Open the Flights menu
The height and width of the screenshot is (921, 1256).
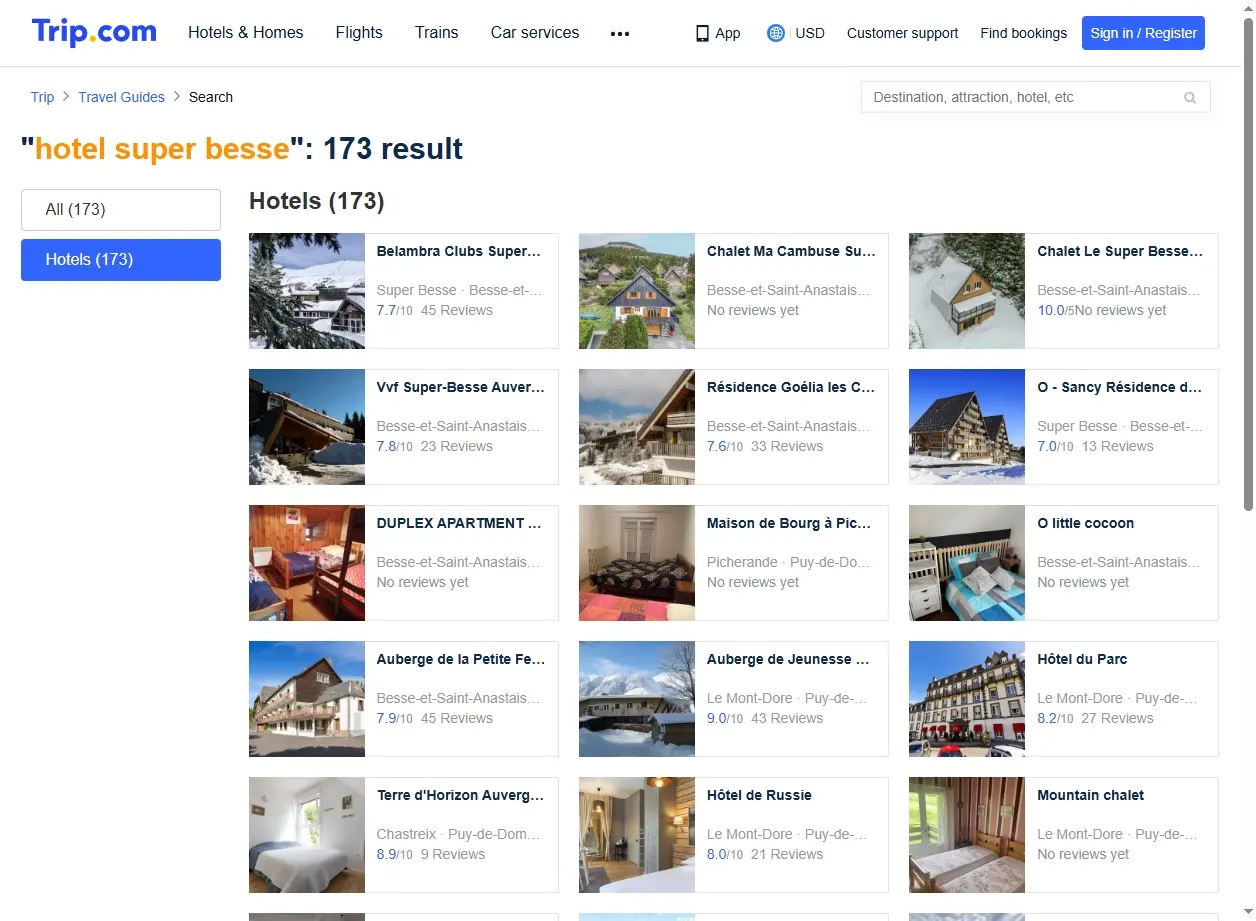click(x=359, y=33)
